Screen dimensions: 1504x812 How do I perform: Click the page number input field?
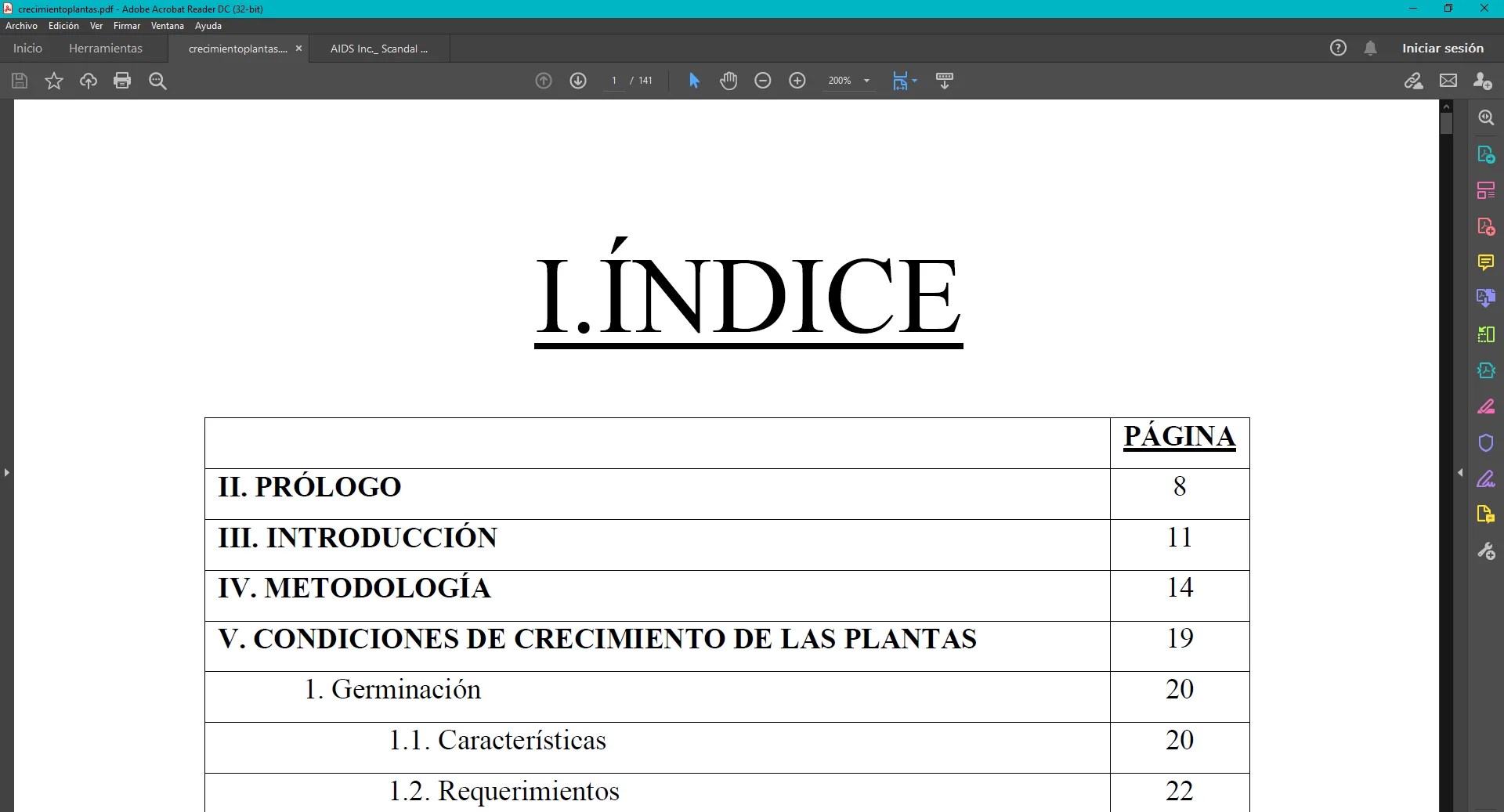coord(614,81)
